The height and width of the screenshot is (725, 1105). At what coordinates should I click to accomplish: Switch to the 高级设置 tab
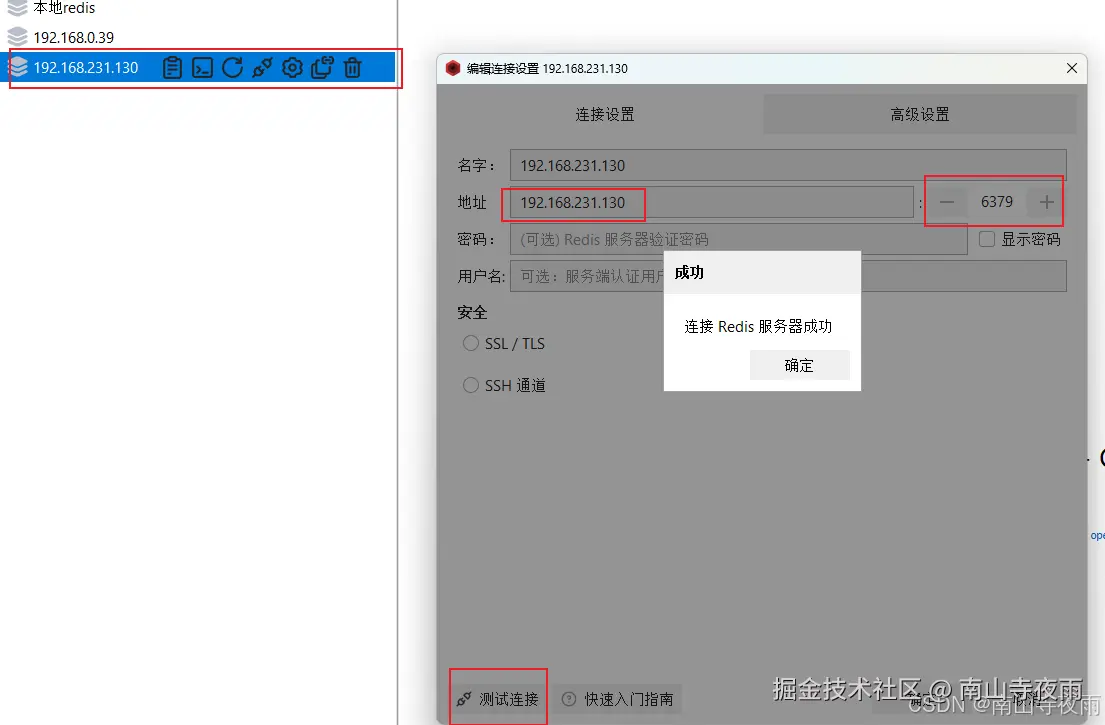(918, 113)
